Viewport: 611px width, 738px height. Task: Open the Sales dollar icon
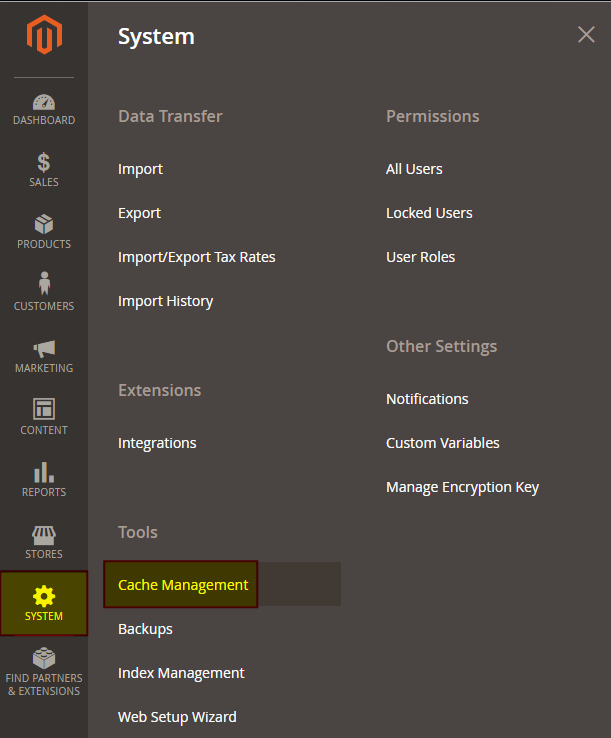coord(44,163)
